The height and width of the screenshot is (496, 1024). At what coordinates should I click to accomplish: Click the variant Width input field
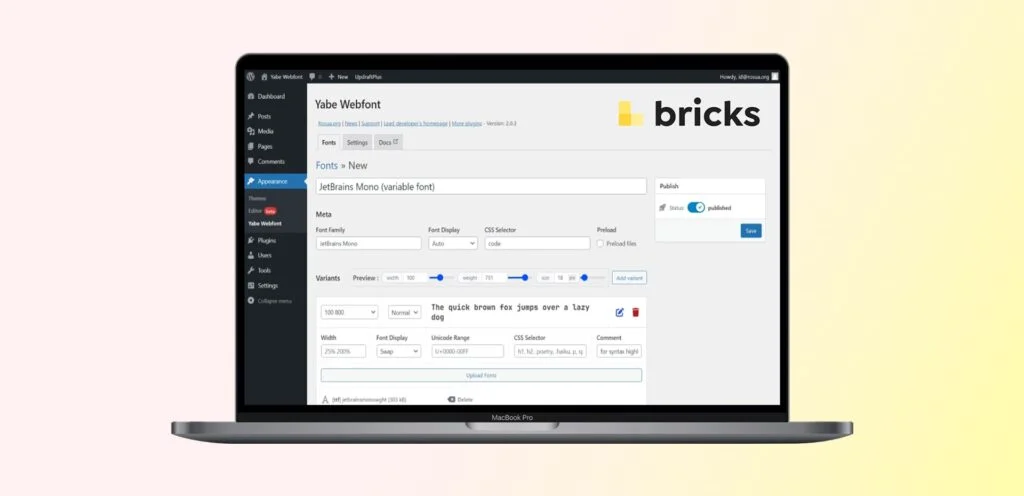[x=344, y=351]
